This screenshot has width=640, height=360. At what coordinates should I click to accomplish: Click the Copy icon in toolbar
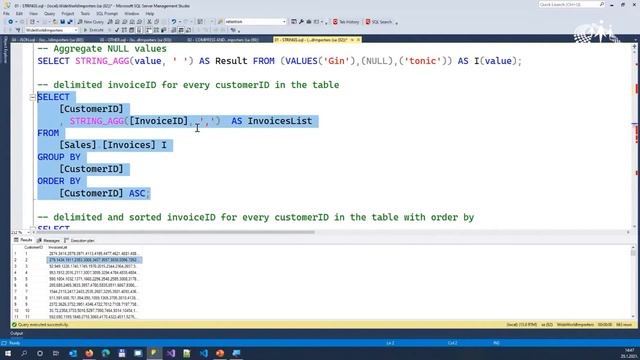point(157,22)
